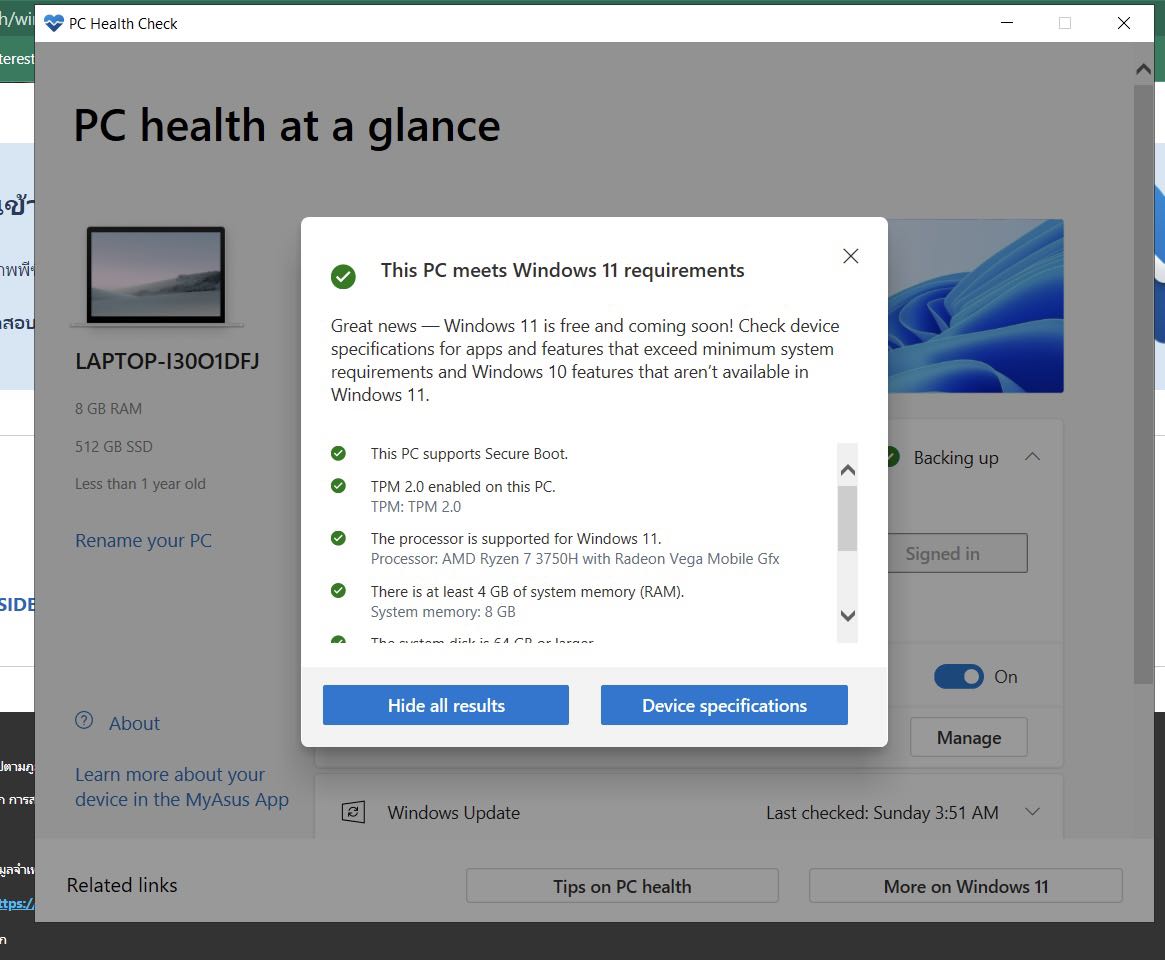
Task: Click the Manage button
Action: (969, 737)
